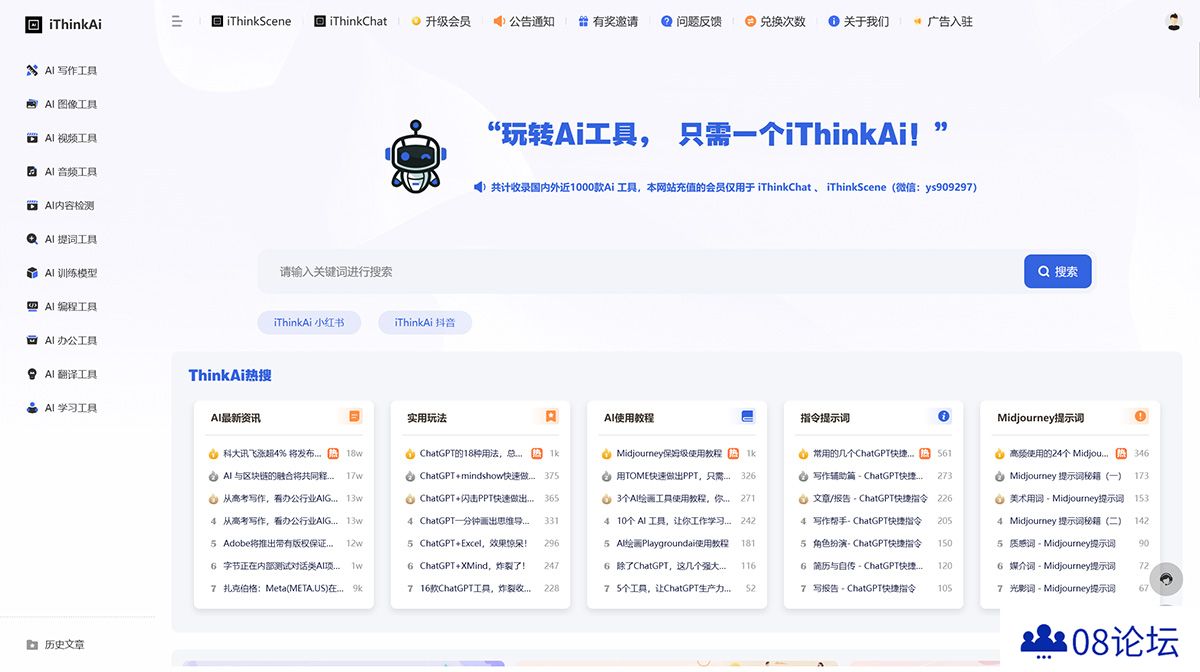Screen dimensions: 1200x672
Task: Open 写作辅助篇 - ChatGPT快捷 link
Action: [868, 476]
